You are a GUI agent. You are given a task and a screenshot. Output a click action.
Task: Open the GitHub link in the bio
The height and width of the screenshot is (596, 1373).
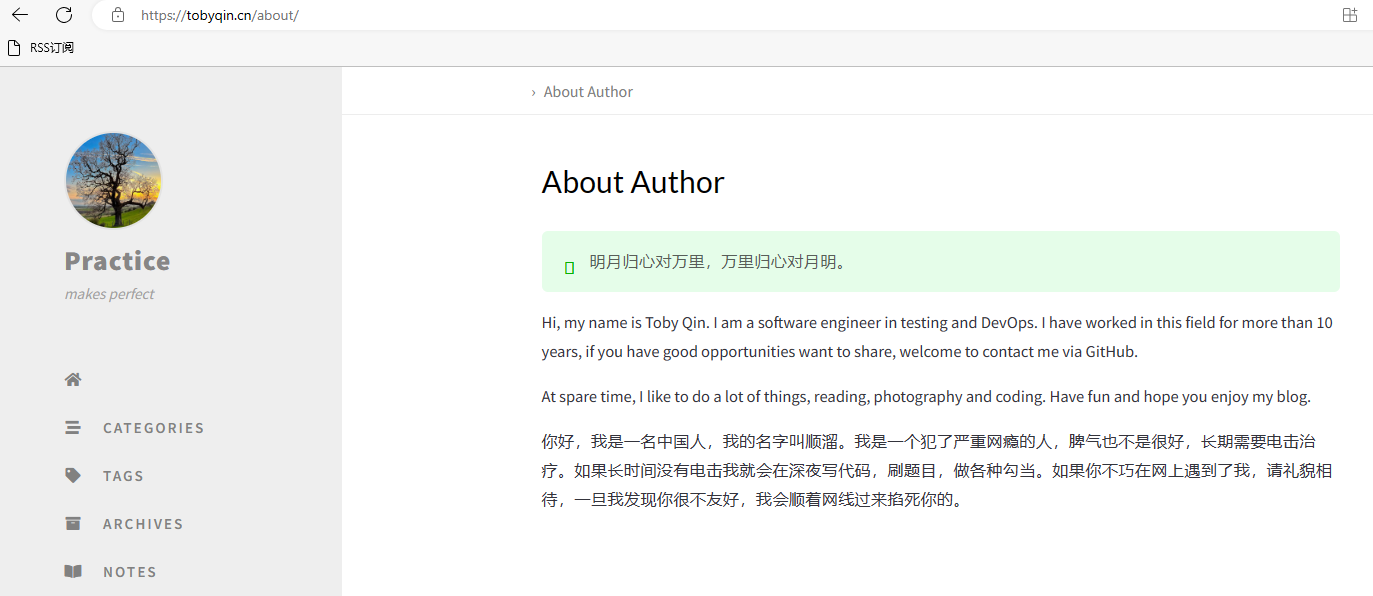pos(1110,351)
